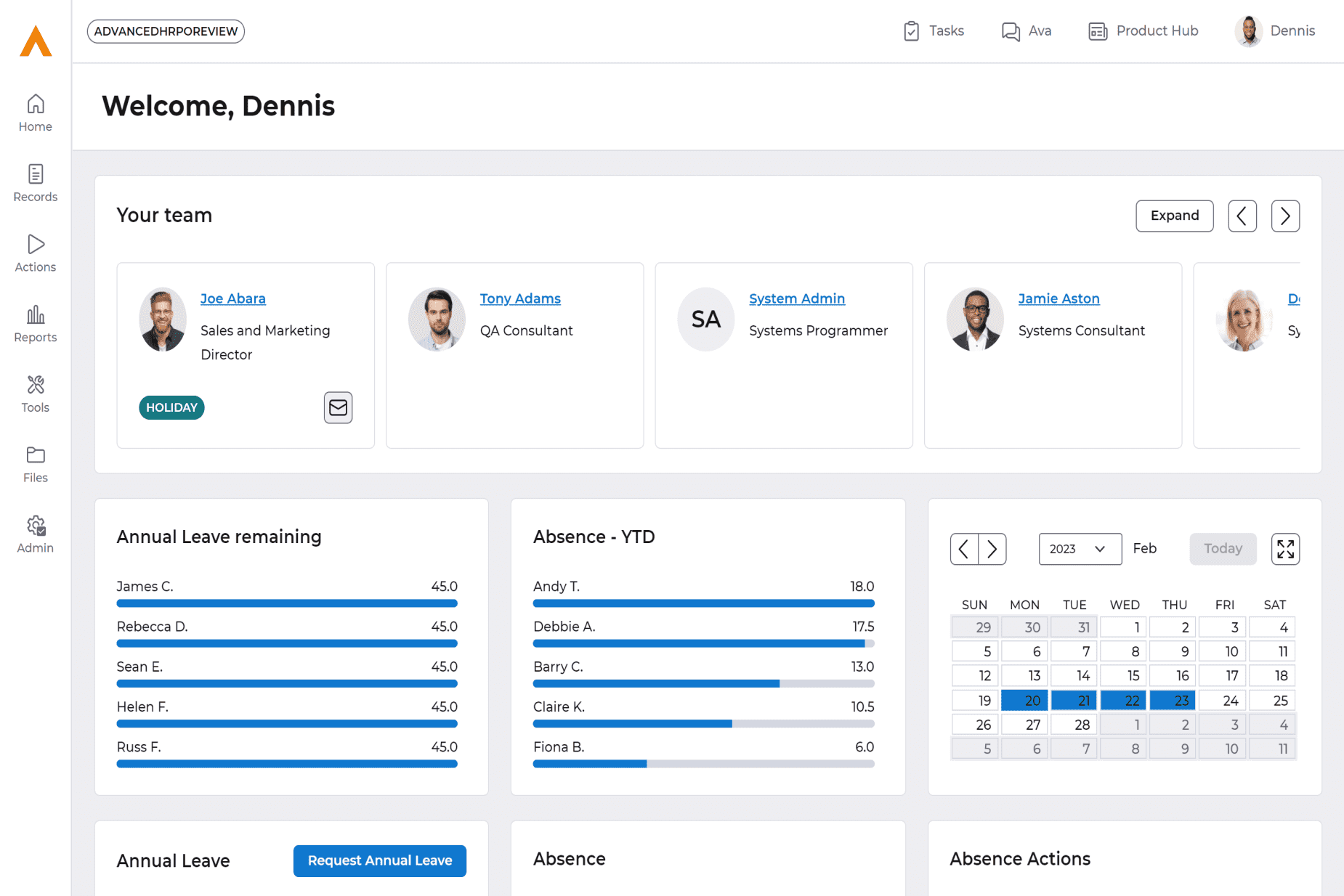1344x896 pixels.
Task: Open Reports from the sidebar
Action: click(x=35, y=323)
